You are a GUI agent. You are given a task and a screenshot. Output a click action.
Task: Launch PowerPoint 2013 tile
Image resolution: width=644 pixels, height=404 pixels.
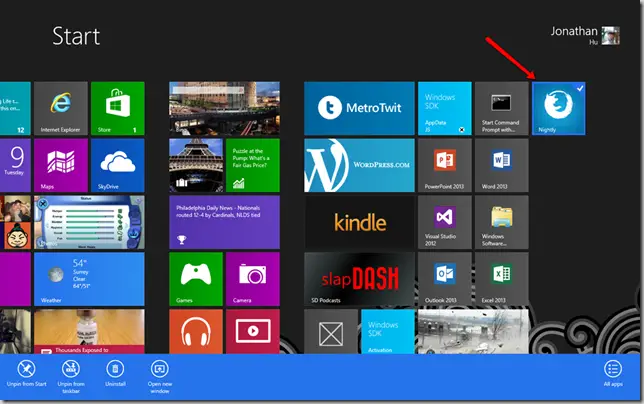445,165
